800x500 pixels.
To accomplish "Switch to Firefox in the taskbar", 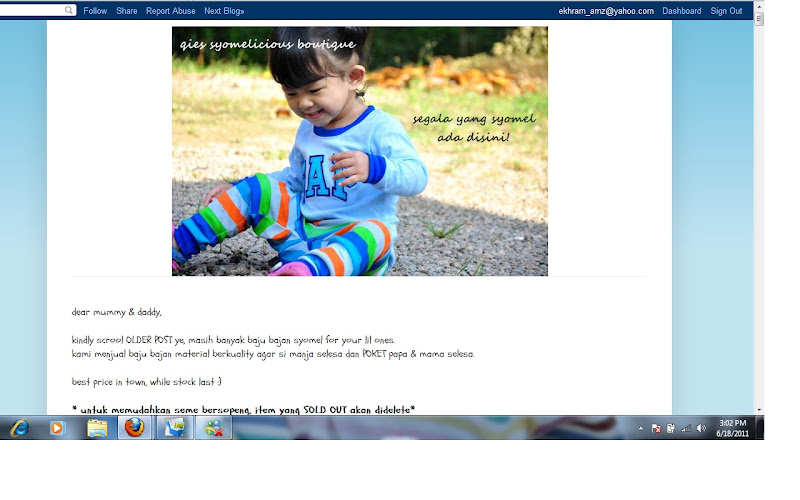I will pyautogui.click(x=135, y=428).
